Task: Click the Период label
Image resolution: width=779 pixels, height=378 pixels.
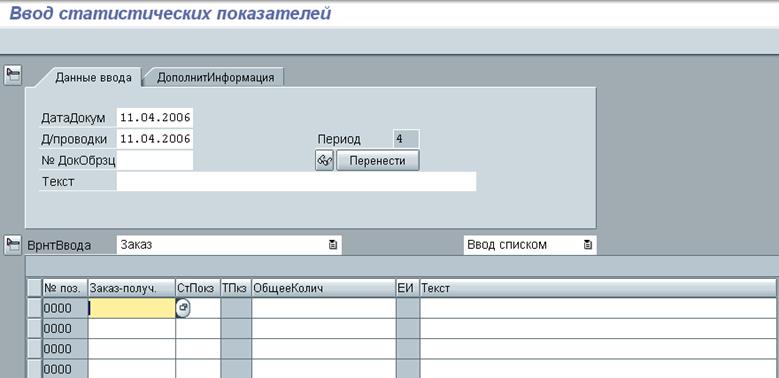Action: tap(339, 139)
